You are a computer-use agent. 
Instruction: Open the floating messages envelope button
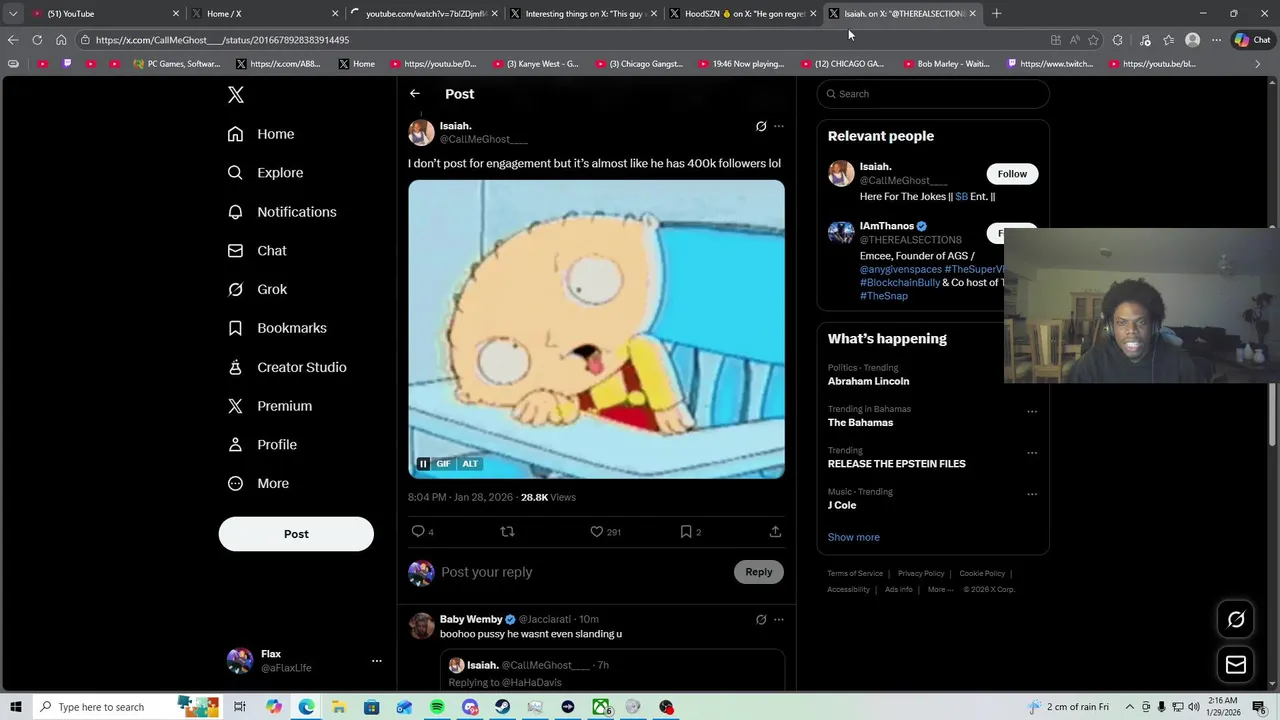[1236, 665]
